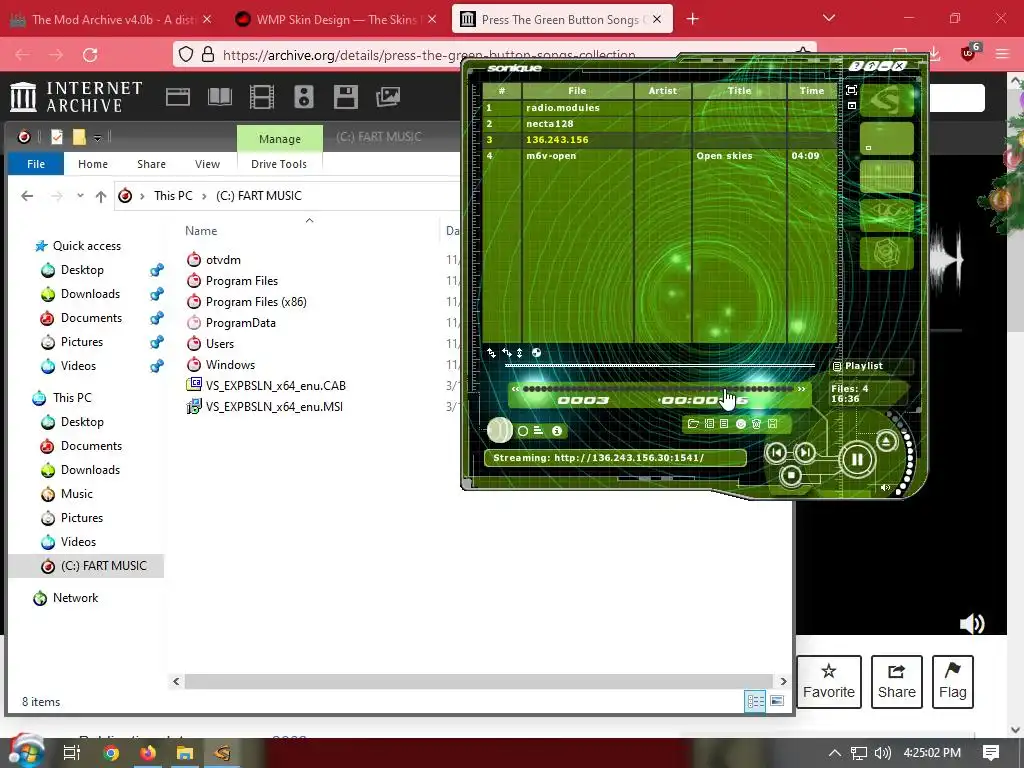Click Explorer horizontal scrollbar right arrow

783,681
